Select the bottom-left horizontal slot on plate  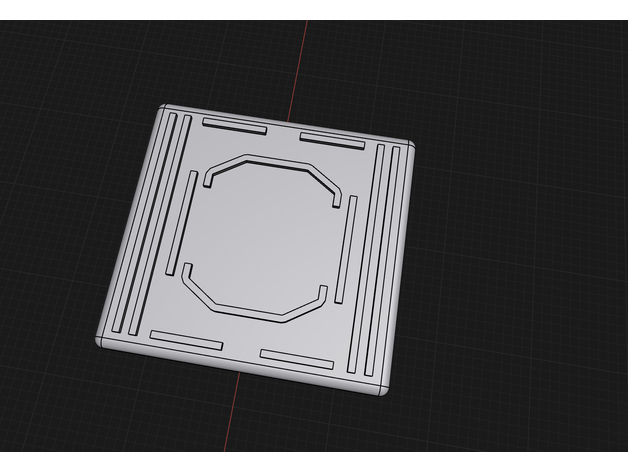click(186, 340)
